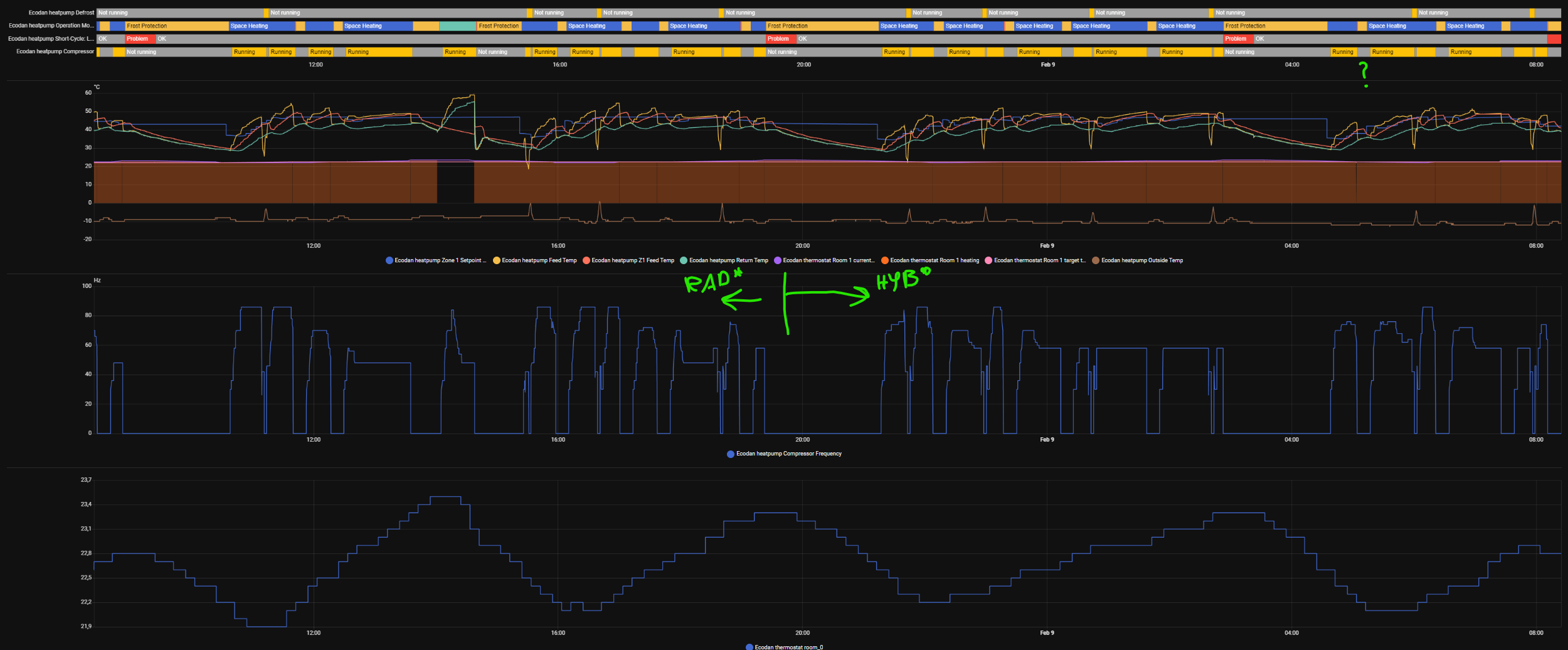This screenshot has height=650, width=1568.
Task: Click blue dot for Compressor Frequency legend
Action: pos(731,454)
